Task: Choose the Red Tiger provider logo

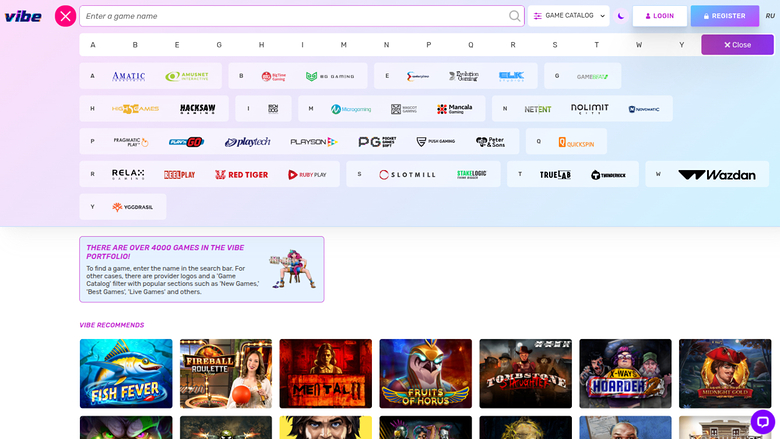Action: [242, 175]
